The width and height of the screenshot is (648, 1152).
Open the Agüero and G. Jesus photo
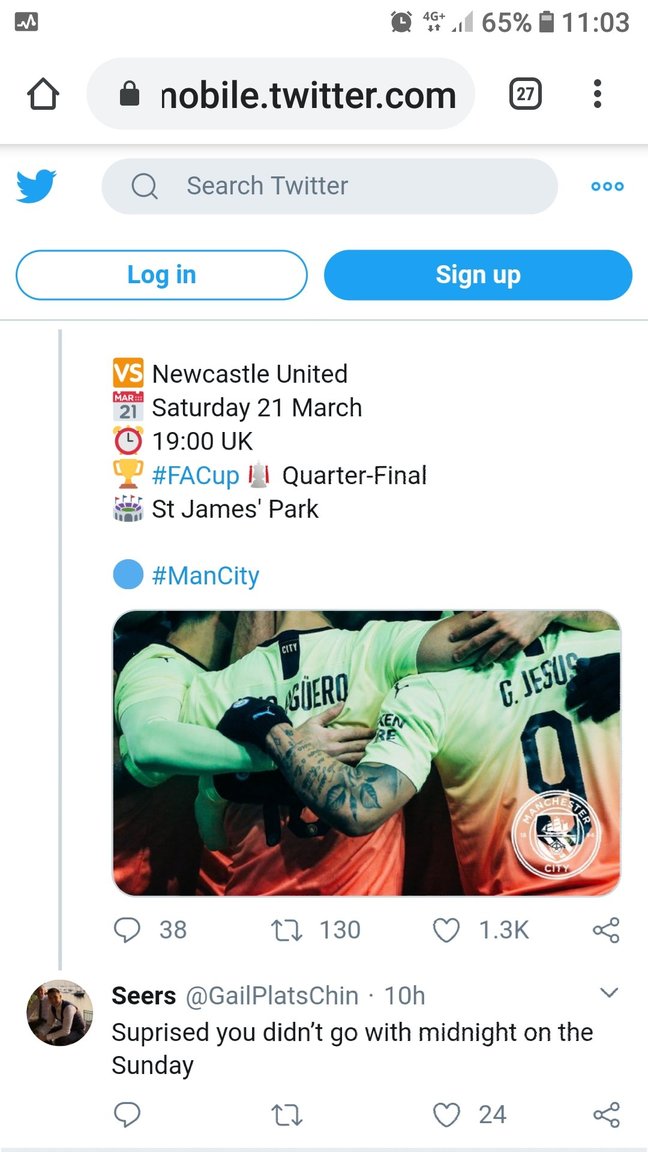click(366, 752)
